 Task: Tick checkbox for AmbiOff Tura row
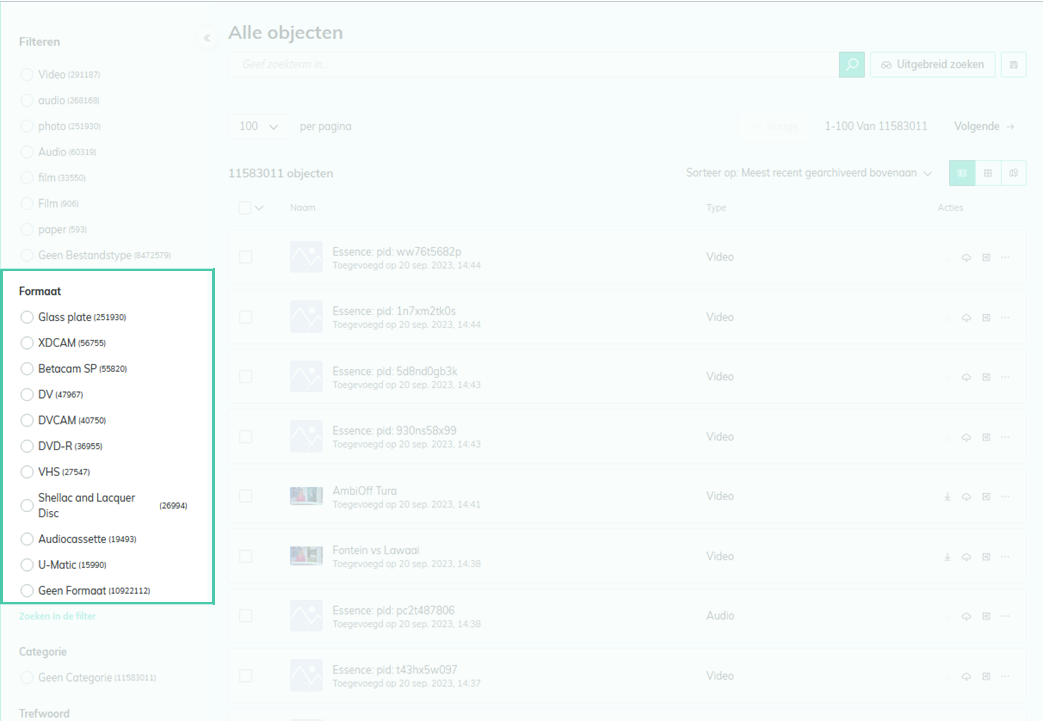(245, 497)
